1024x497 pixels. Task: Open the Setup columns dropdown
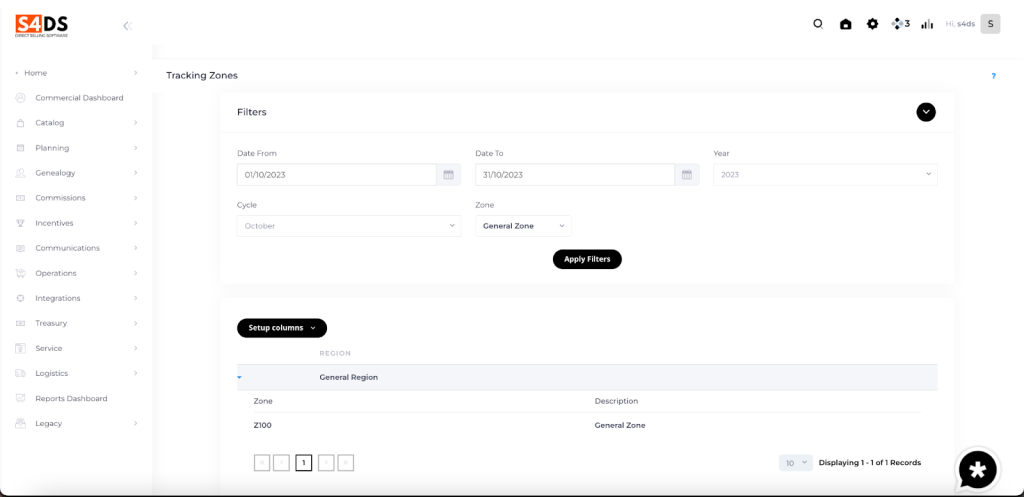(x=281, y=328)
